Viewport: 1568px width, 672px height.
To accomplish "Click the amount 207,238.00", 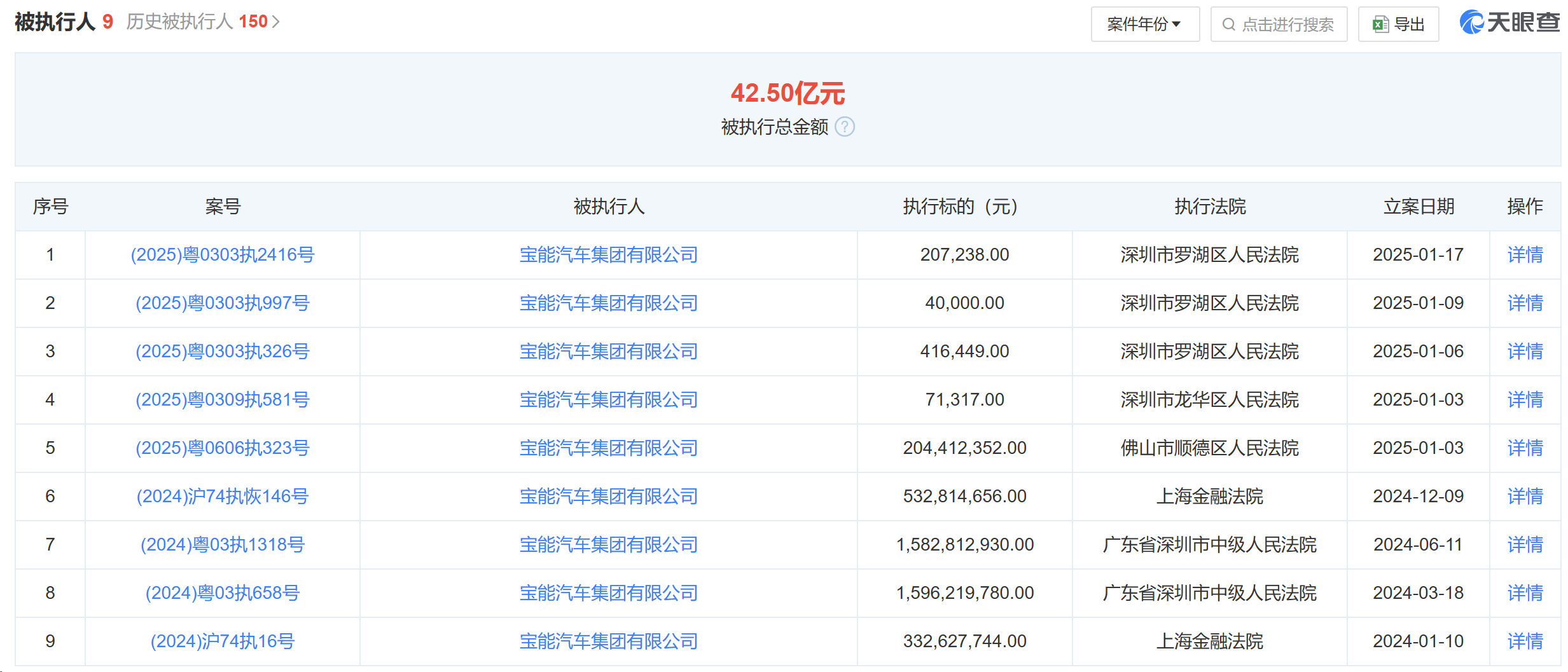I will tap(965, 255).
